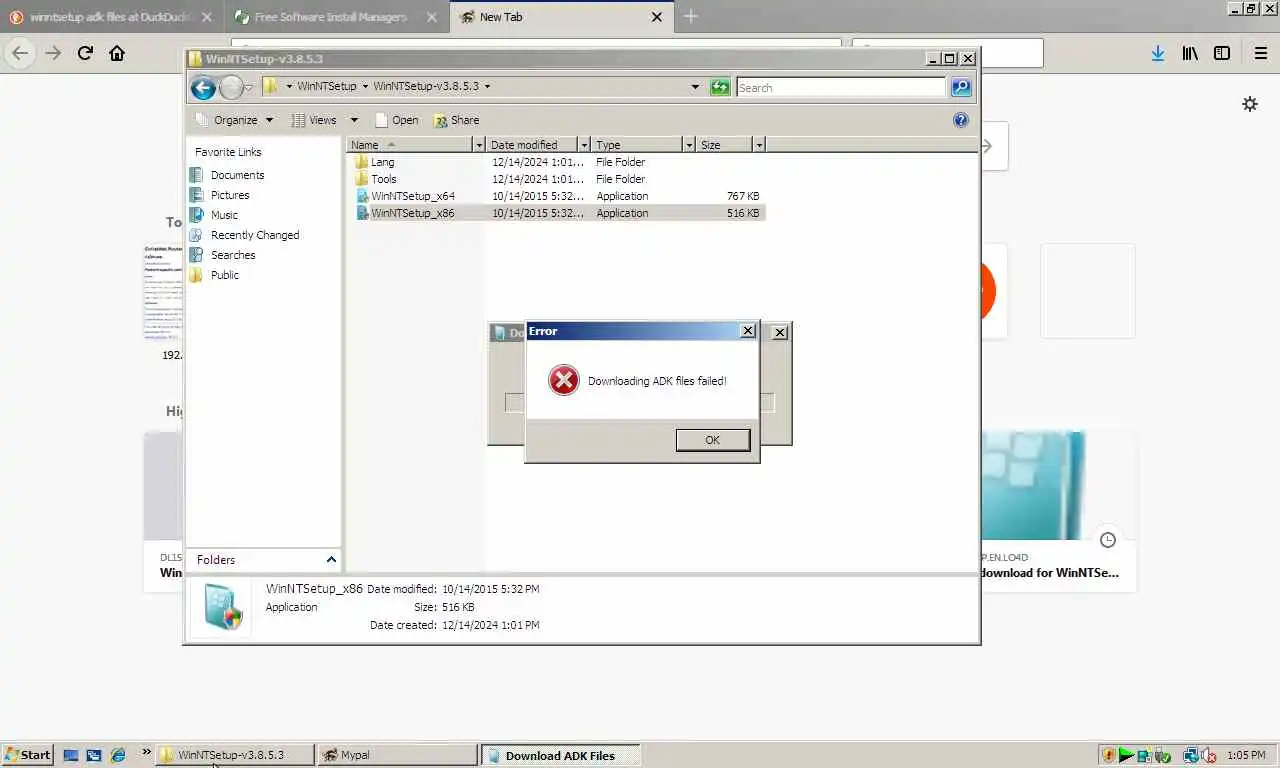Click the Views toolbar button
This screenshot has width=1280, height=768.
[314, 120]
